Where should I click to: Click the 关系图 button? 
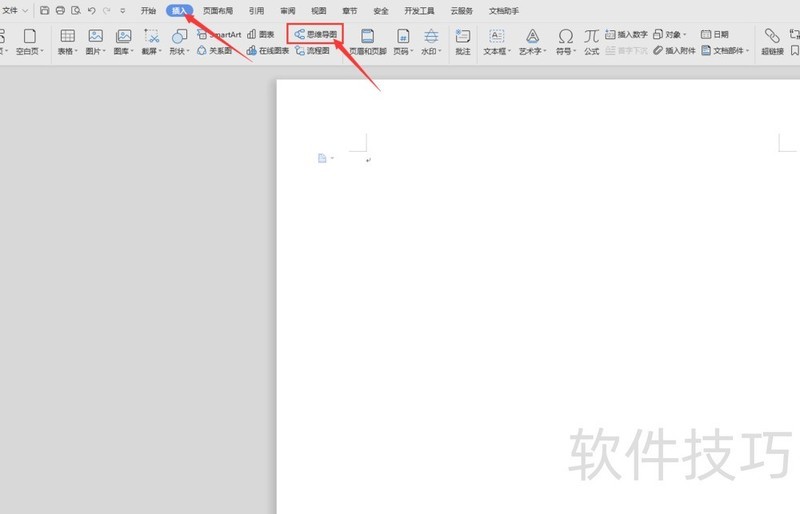pyautogui.click(x=214, y=51)
